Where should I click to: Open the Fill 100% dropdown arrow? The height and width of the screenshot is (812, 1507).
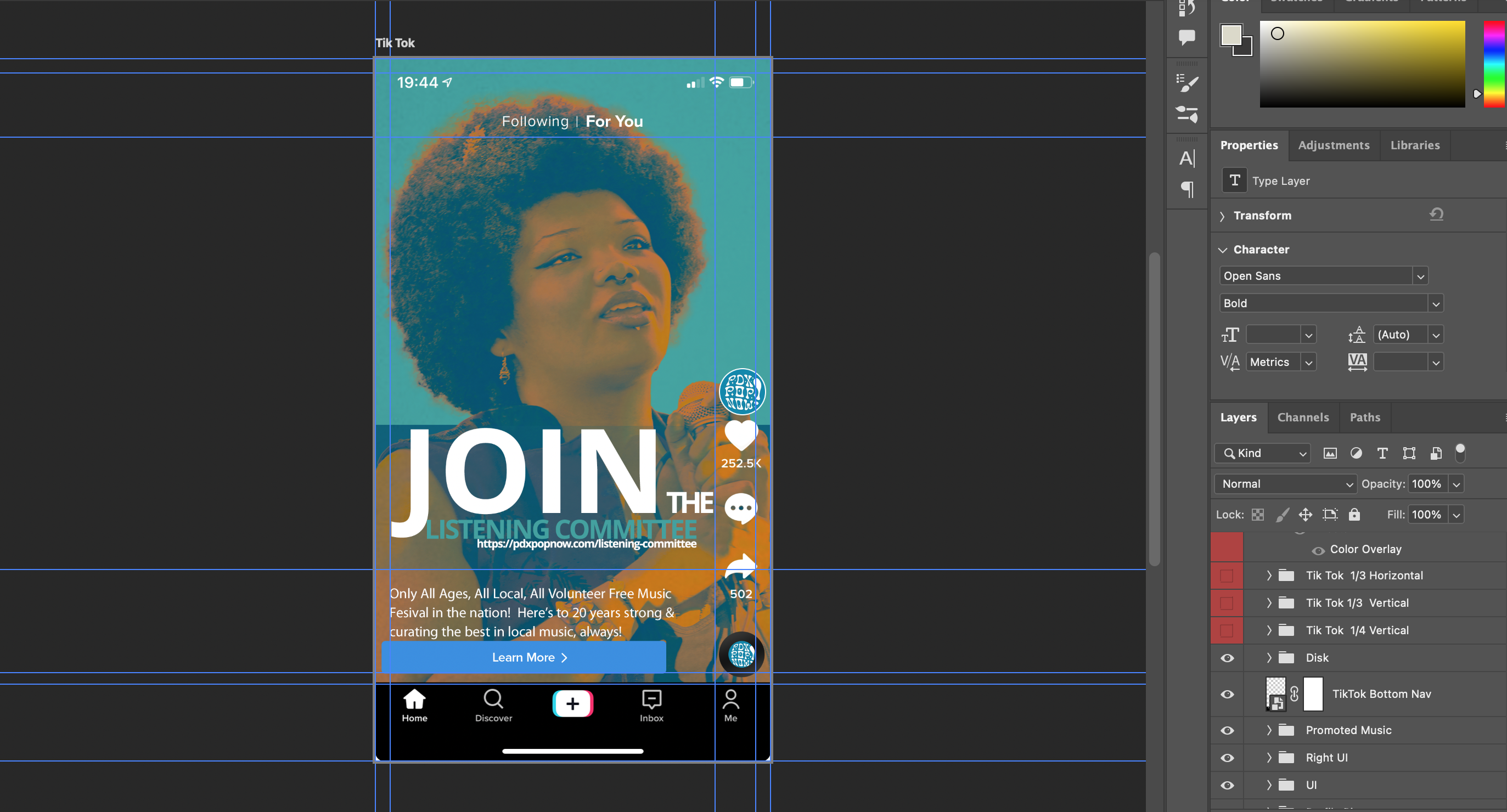[x=1456, y=515]
